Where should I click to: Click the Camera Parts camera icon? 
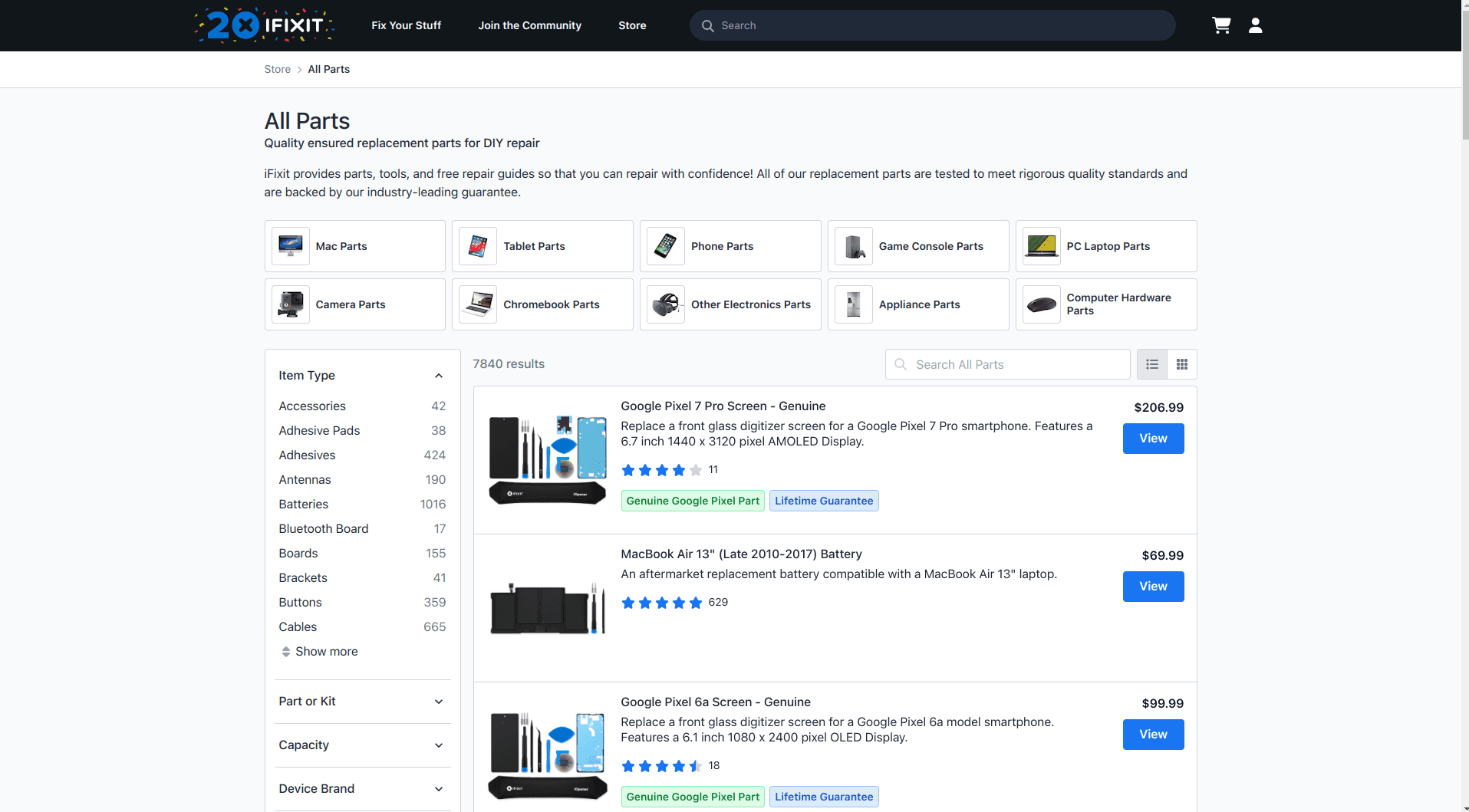(x=291, y=304)
